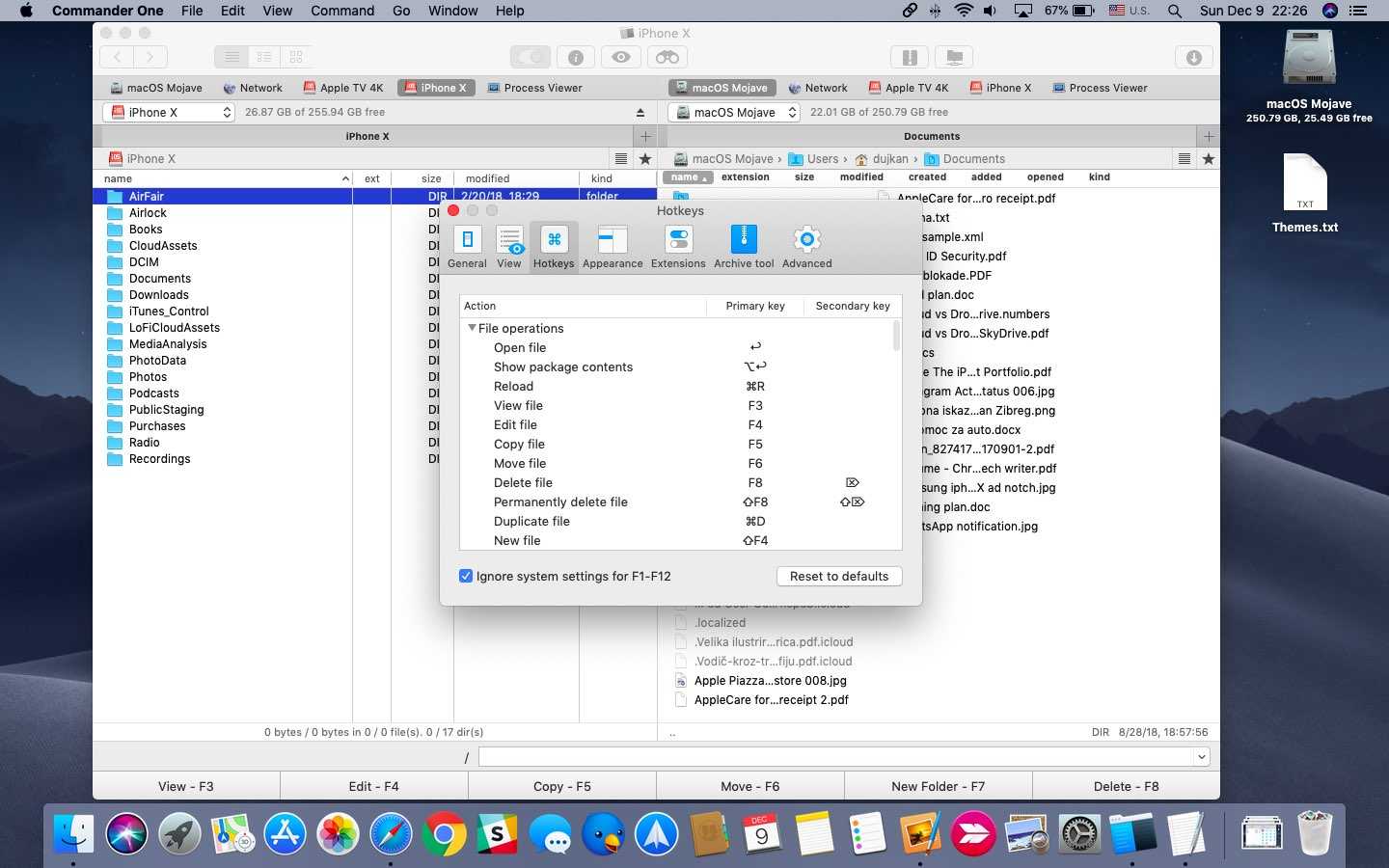
Task: Collapse the File operations group
Action: (473, 328)
